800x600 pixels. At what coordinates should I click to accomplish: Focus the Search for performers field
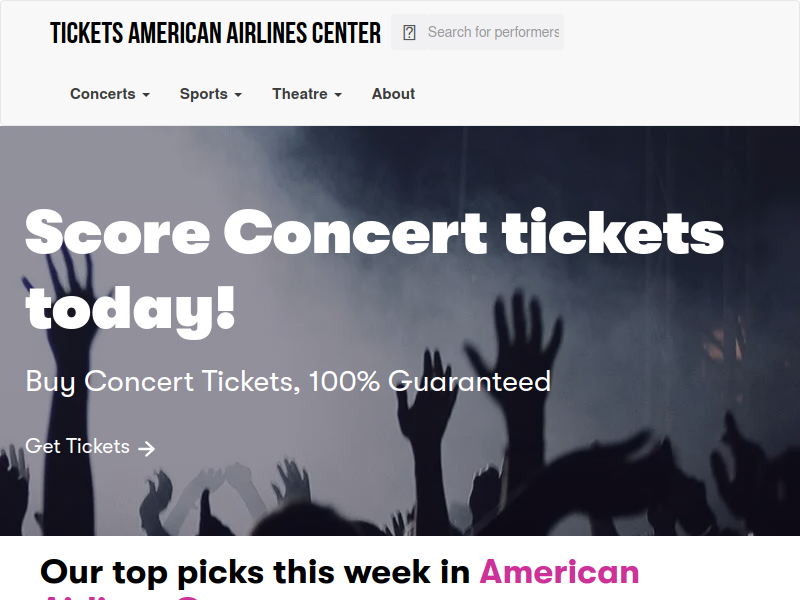[495, 32]
